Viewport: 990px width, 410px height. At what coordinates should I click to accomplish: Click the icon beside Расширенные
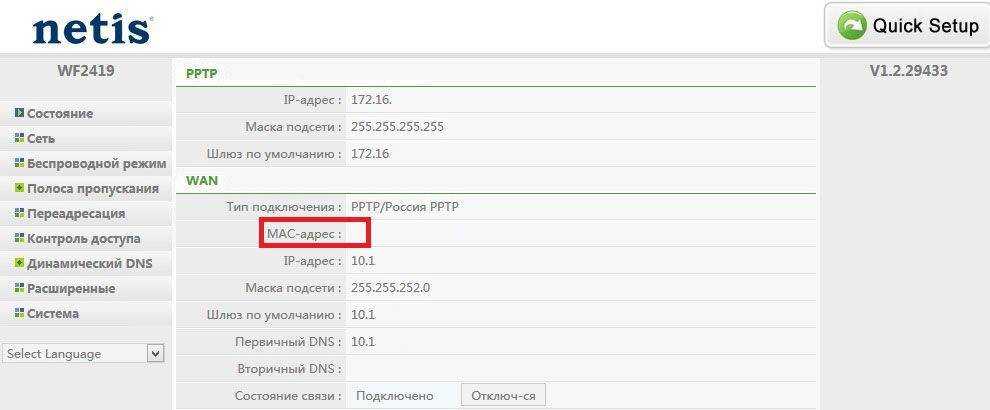(x=19, y=288)
